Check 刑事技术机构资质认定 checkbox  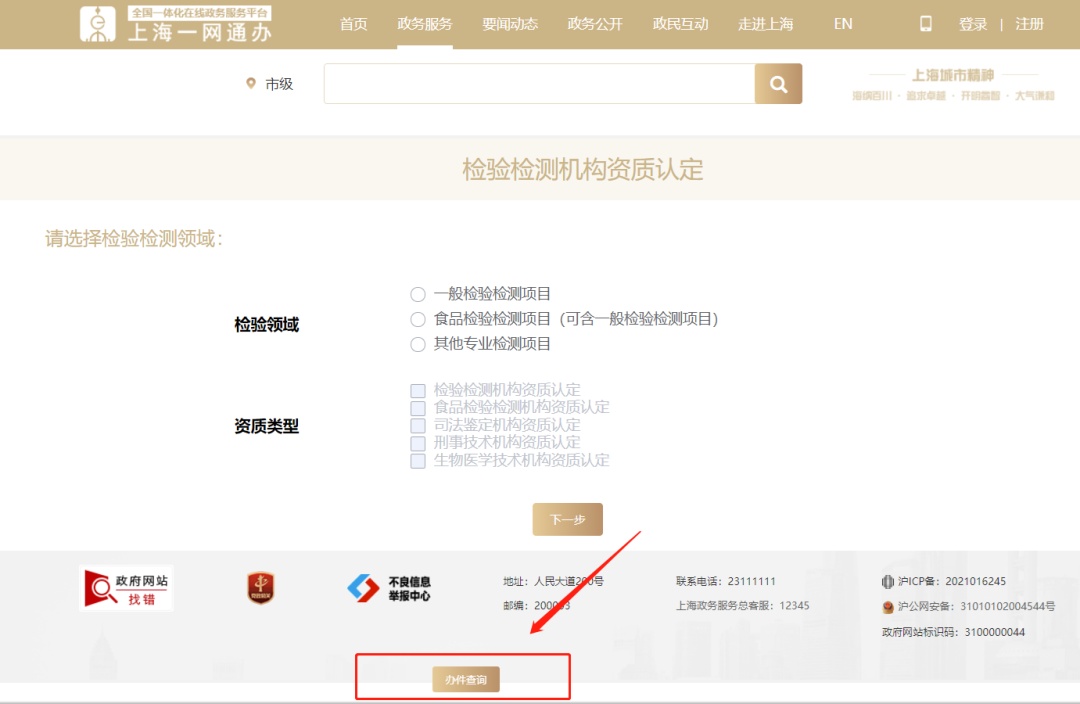(417, 443)
